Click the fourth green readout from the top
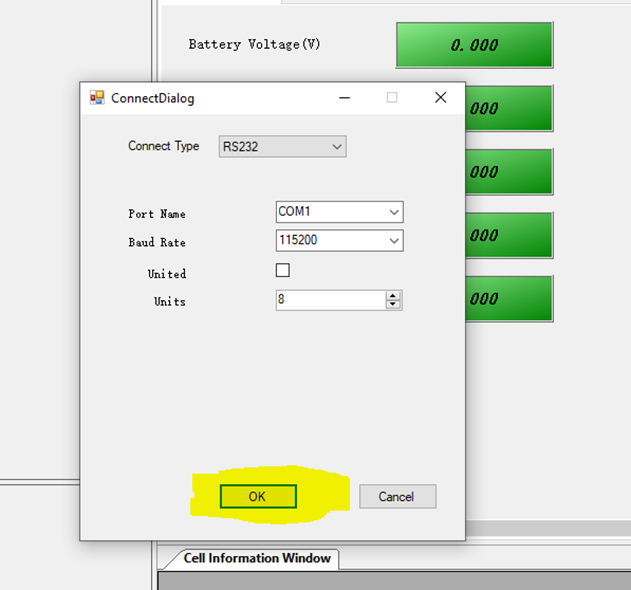This screenshot has height=590, width=631. point(508,235)
